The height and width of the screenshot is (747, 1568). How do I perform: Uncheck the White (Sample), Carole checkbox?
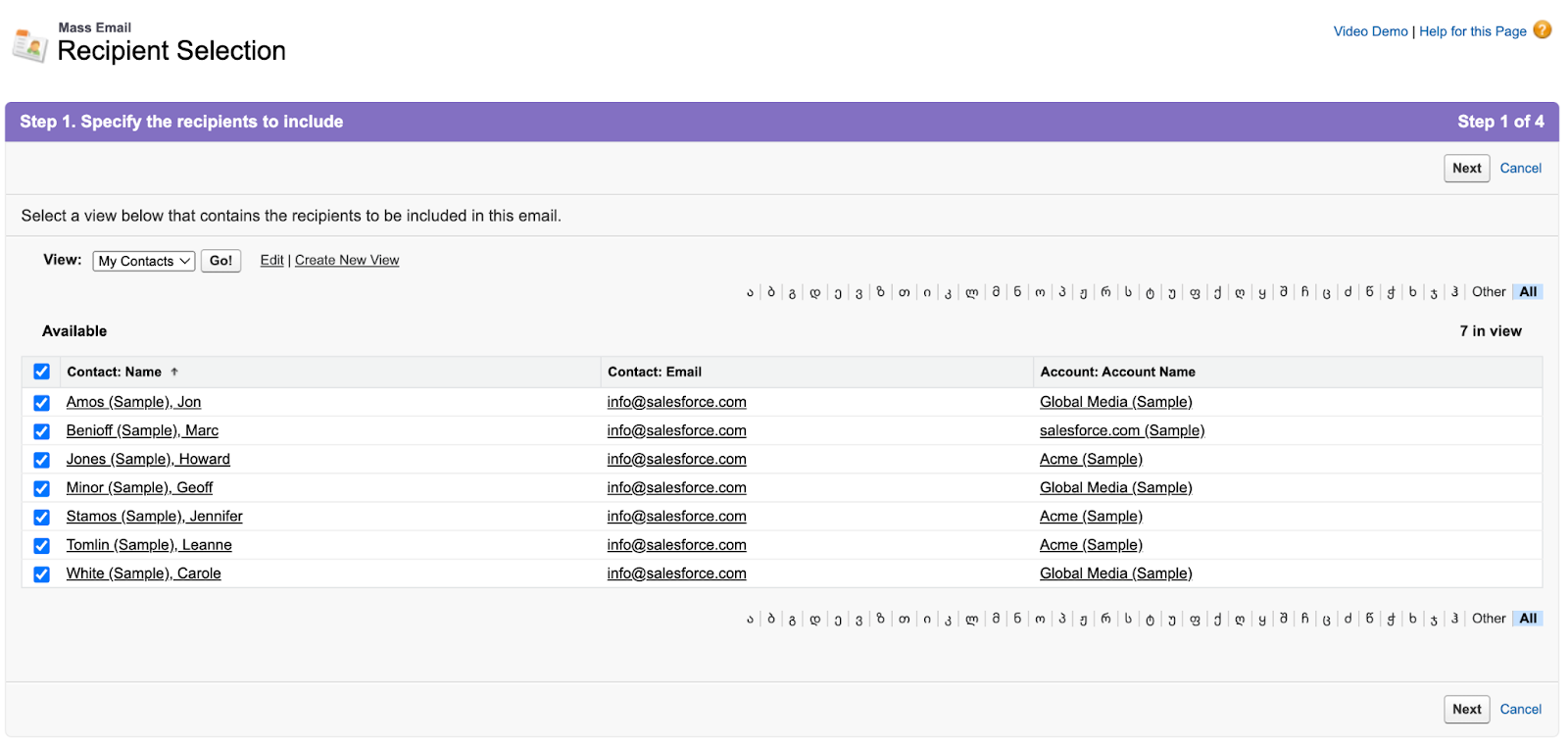[x=41, y=574]
